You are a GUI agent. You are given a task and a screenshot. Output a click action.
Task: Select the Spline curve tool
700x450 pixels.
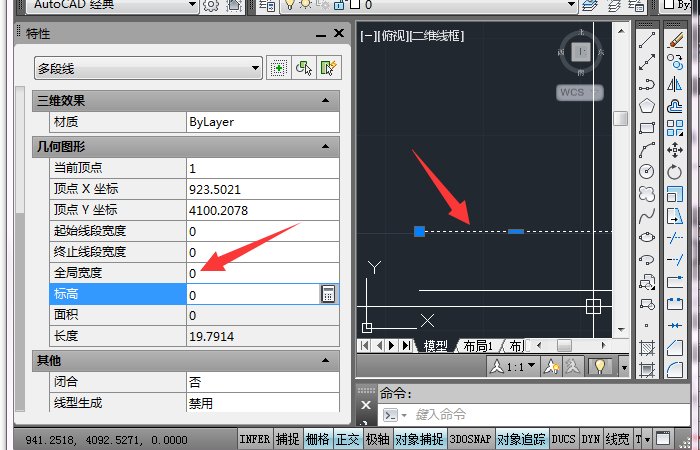click(647, 215)
